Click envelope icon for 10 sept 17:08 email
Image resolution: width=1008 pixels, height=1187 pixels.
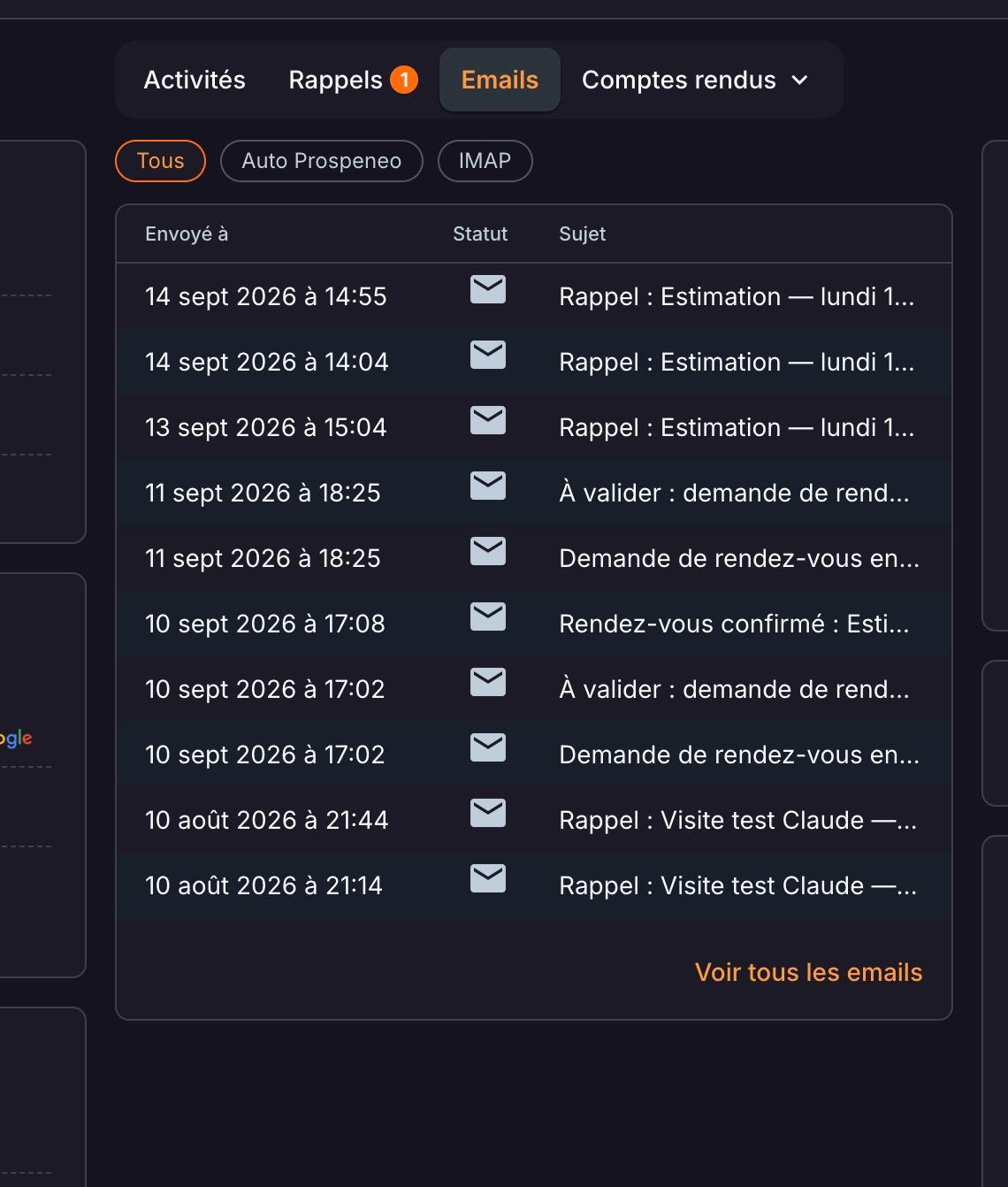point(488,616)
